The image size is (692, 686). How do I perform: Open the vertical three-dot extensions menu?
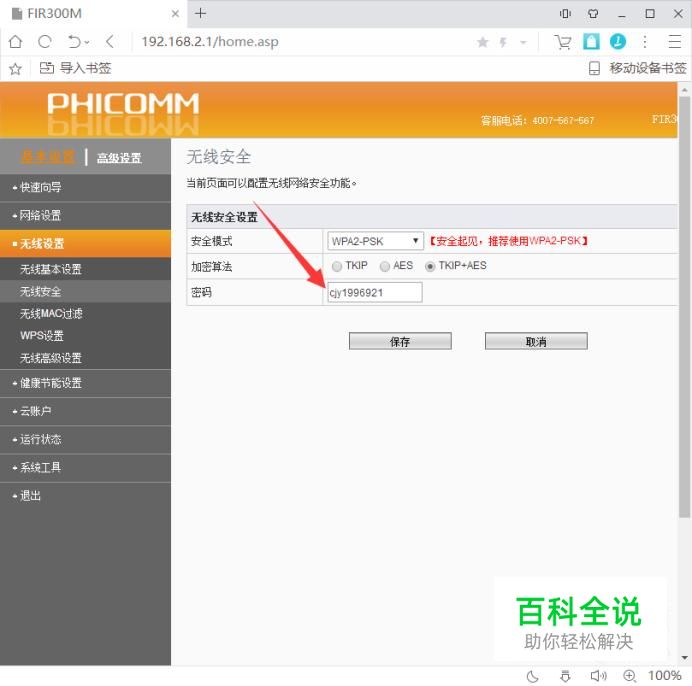click(645, 41)
